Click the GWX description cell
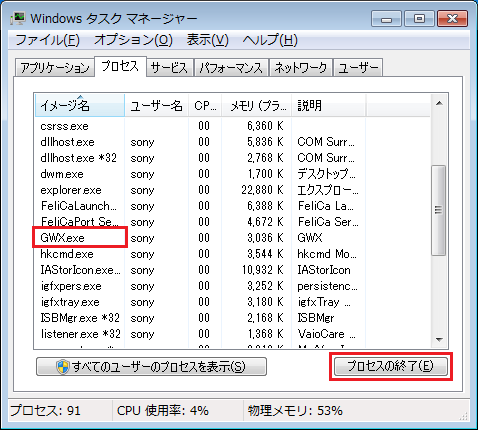 tap(310, 238)
